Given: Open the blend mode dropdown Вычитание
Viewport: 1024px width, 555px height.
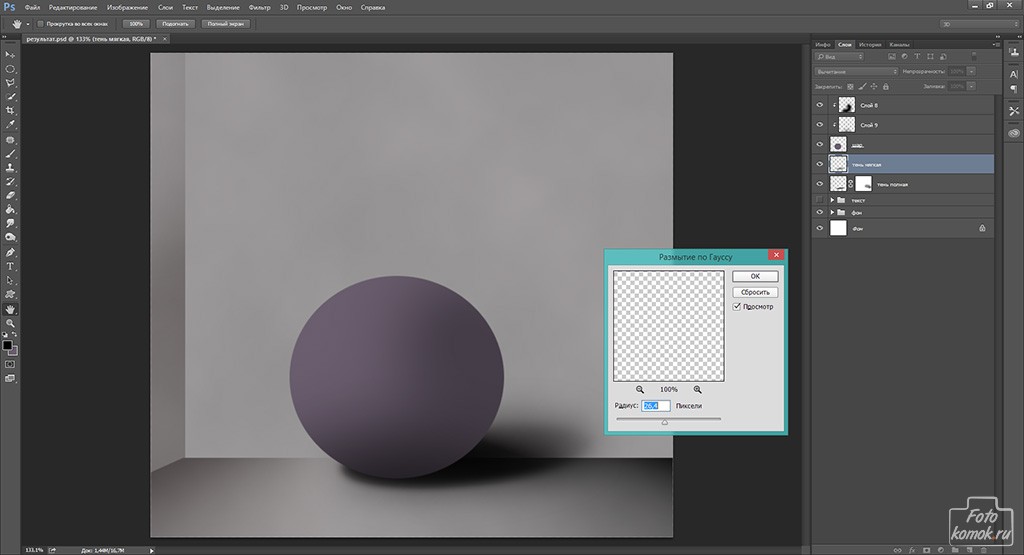Looking at the screenshot, I should pos(856,71).
